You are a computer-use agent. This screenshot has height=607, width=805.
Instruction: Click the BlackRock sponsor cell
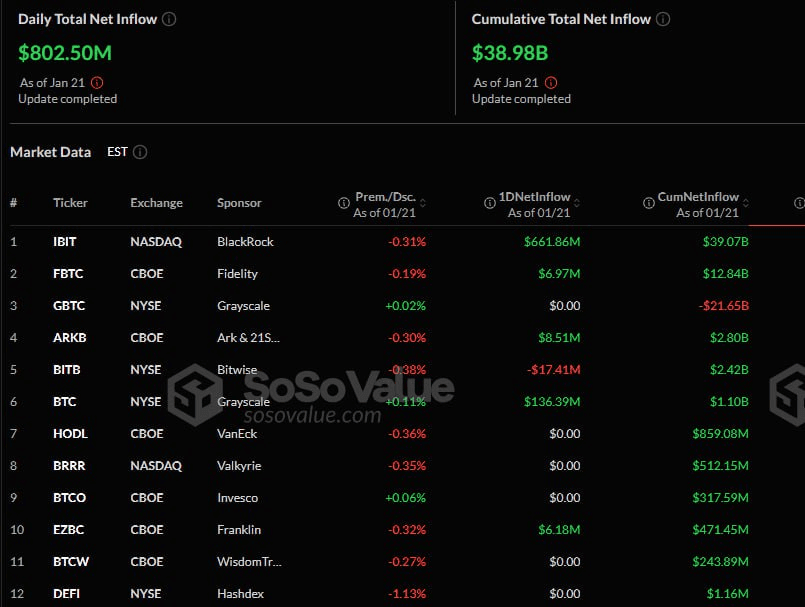coord(245,242)
